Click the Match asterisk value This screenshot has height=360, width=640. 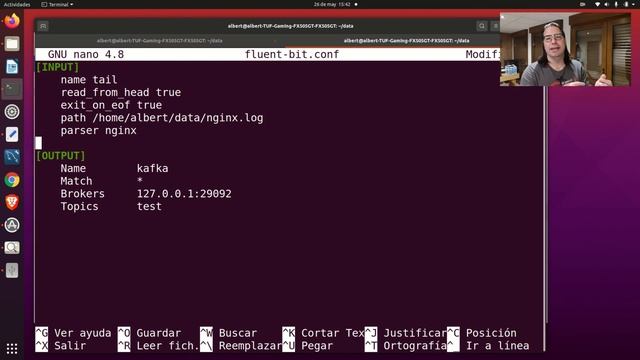(140, 180)
